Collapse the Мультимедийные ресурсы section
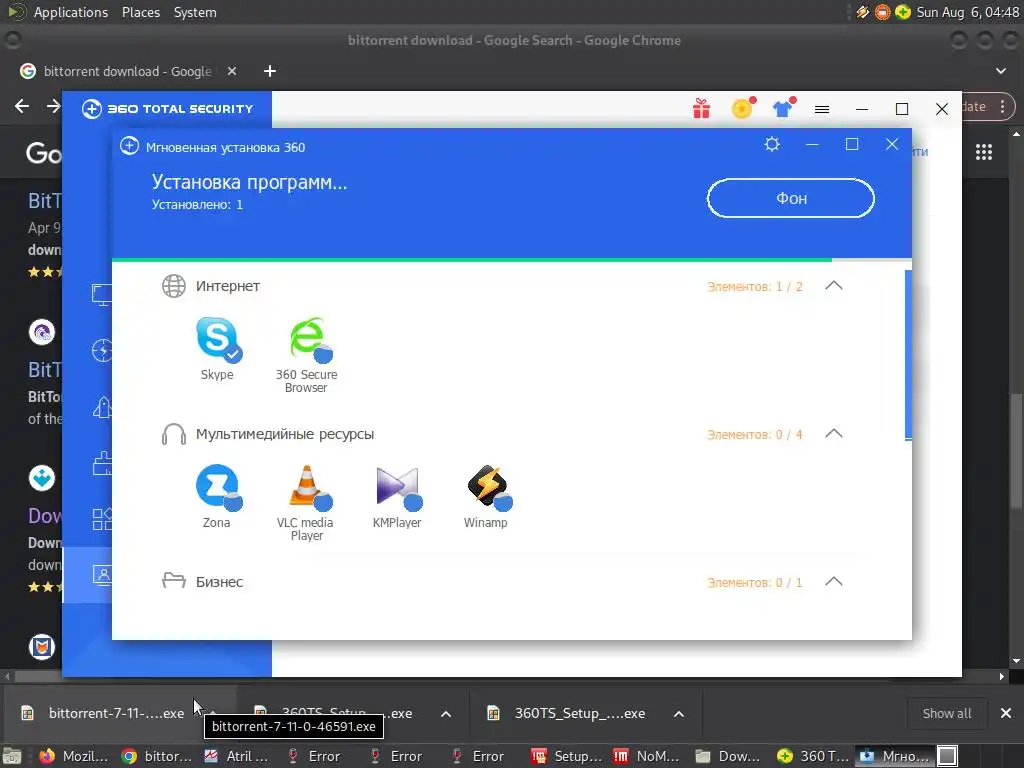 (834, 434)
